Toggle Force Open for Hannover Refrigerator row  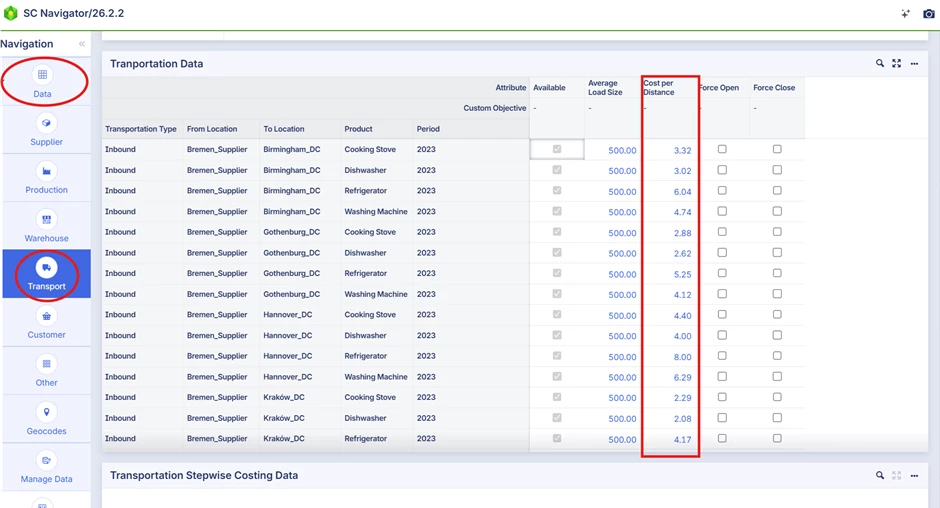(x=722, y=356)
